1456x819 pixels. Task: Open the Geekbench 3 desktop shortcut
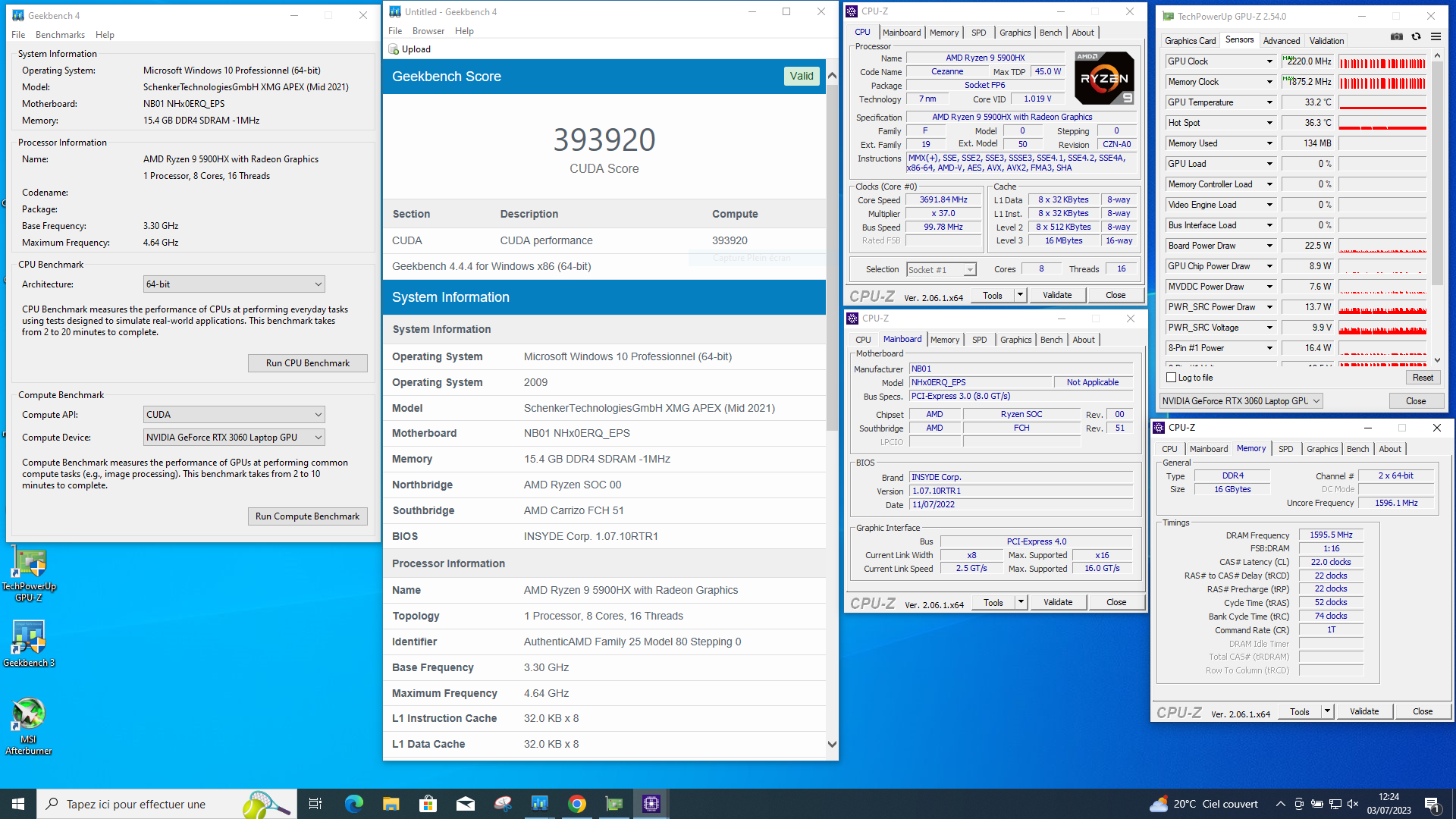(x=29, y=644)
